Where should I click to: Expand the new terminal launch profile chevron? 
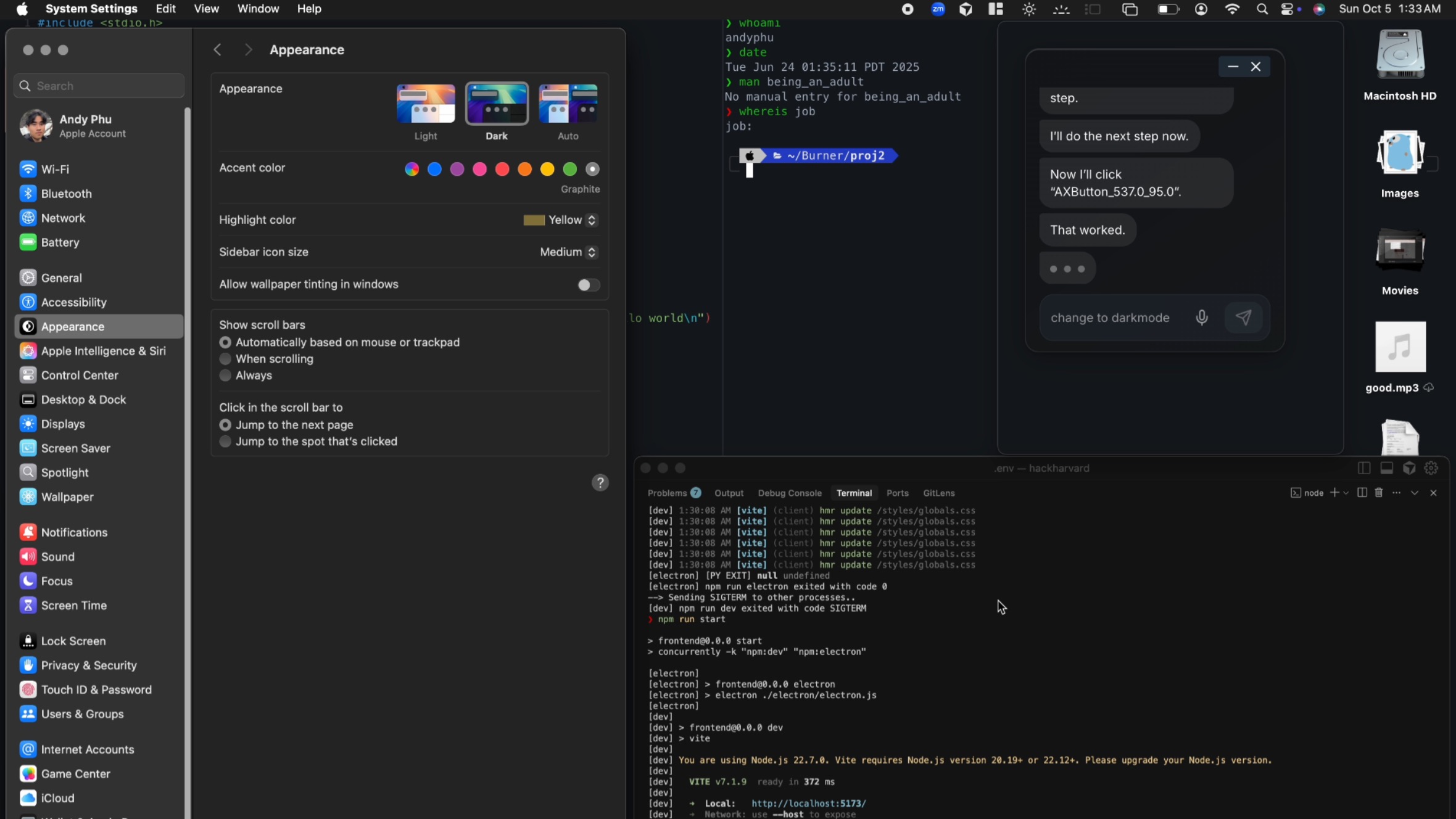(1346, 493)
